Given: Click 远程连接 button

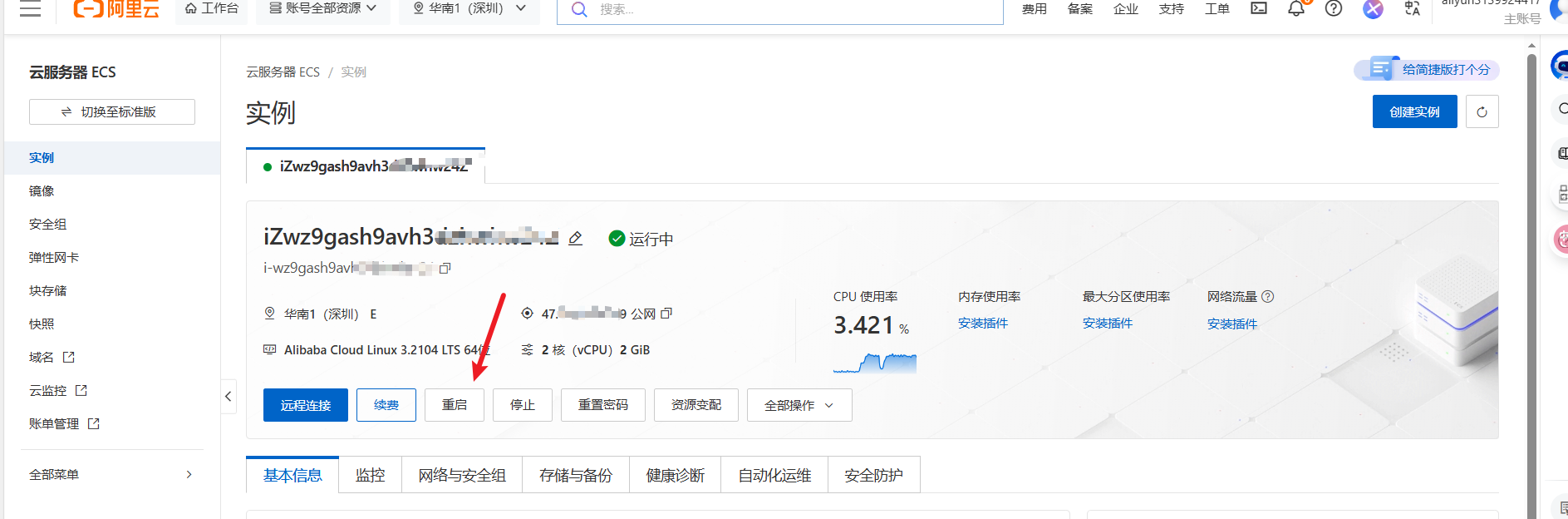Looking at the screenshot, I should [306, 405].
